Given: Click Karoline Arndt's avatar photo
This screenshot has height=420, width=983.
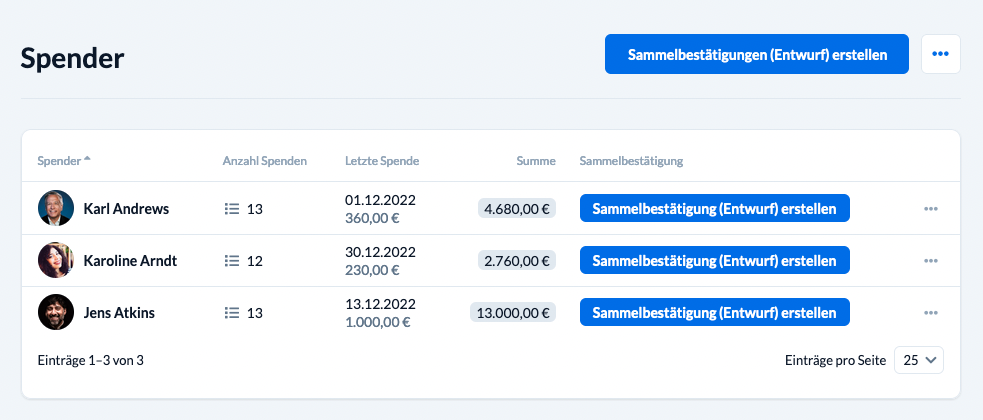Looking at the screenshot, I should coord(56,260).
